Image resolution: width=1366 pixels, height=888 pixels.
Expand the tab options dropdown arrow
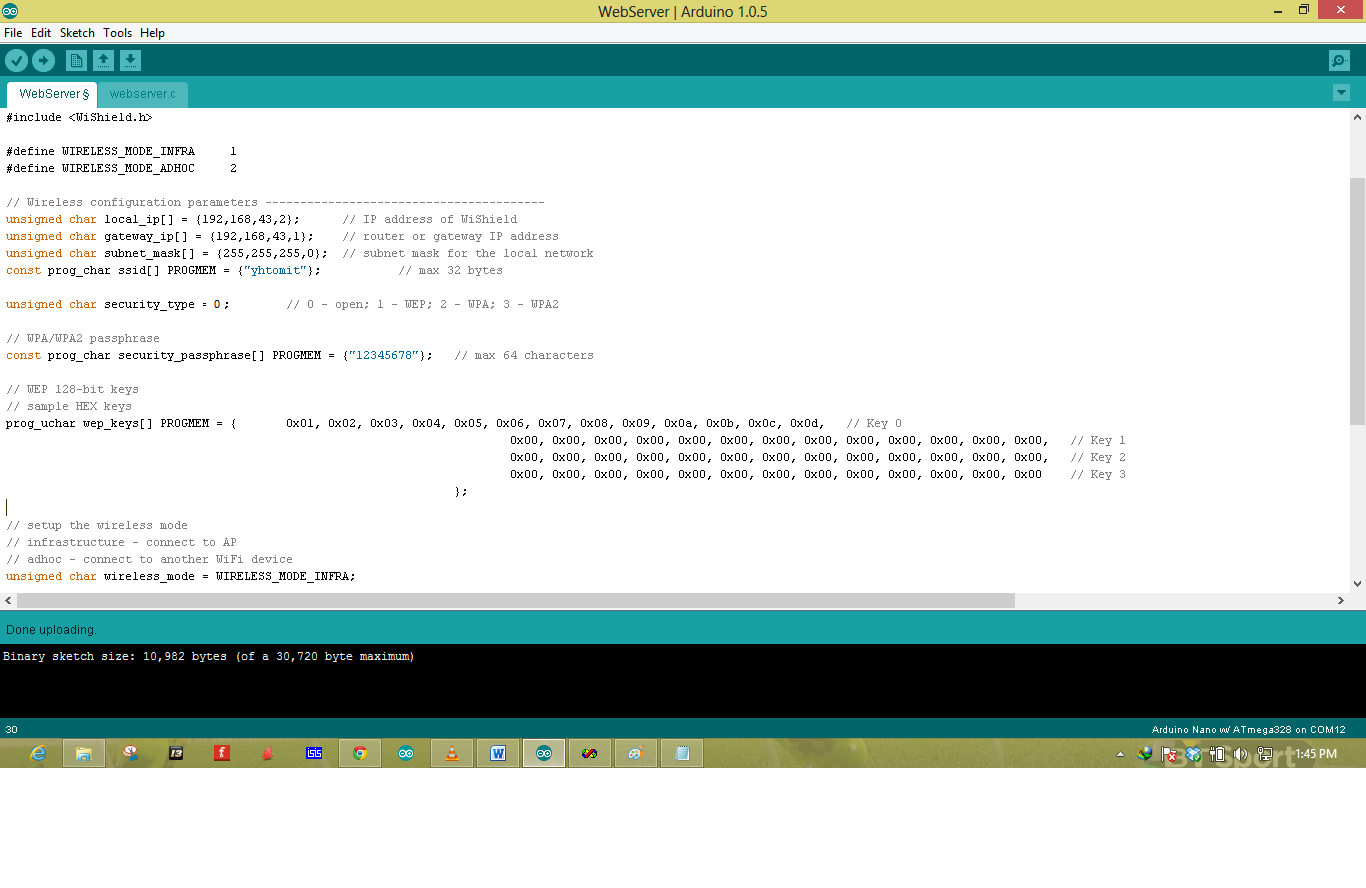(x=1341, y=93)
